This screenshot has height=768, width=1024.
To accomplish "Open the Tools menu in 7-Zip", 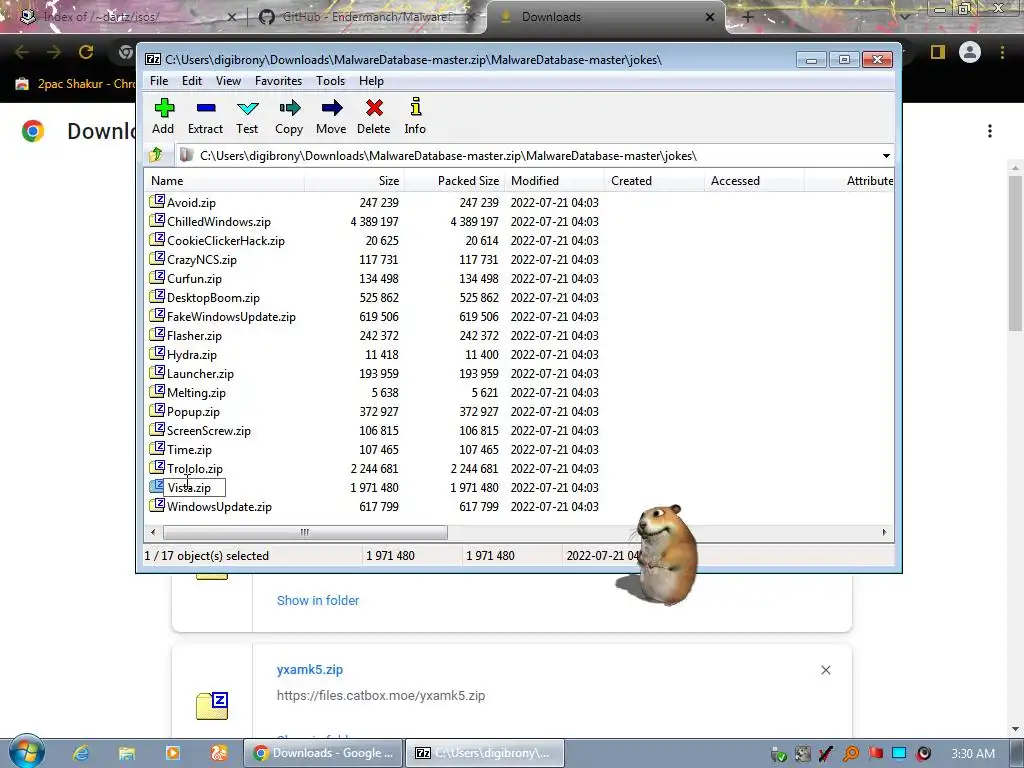I will click(x=330, y=81).
